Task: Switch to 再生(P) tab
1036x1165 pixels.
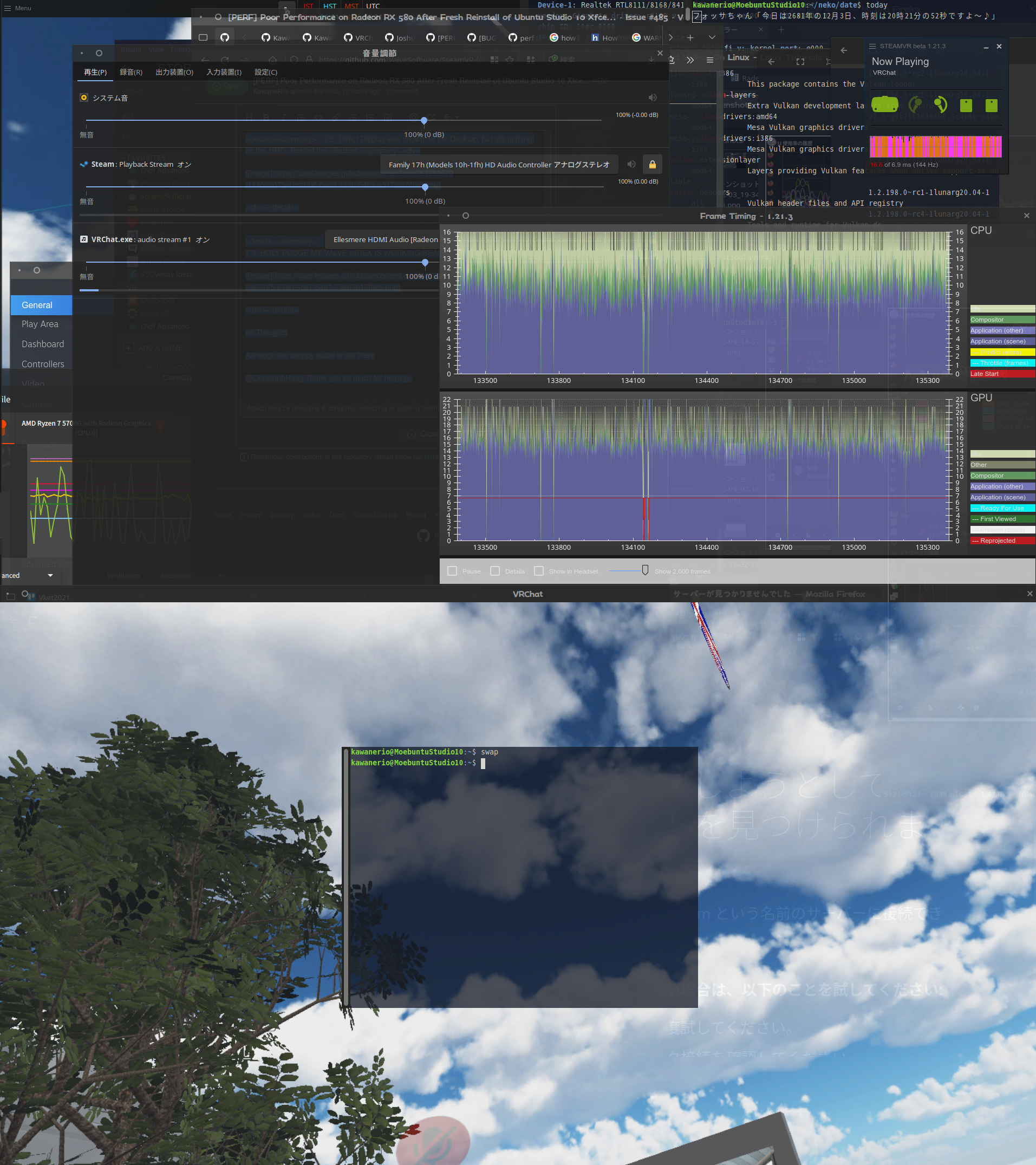Action: pos(95,73)
